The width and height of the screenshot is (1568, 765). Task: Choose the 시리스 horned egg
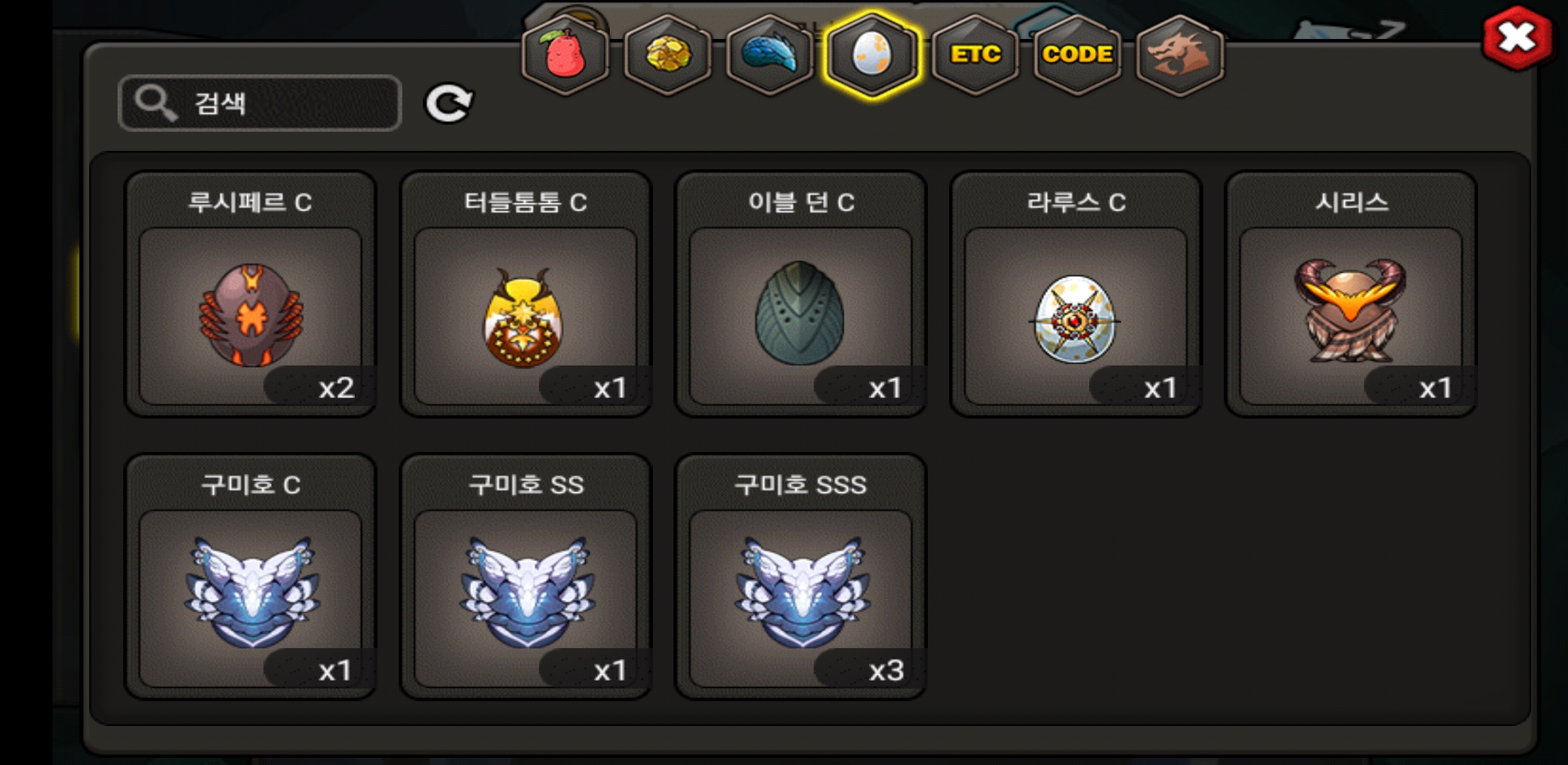coord(1351,294)
